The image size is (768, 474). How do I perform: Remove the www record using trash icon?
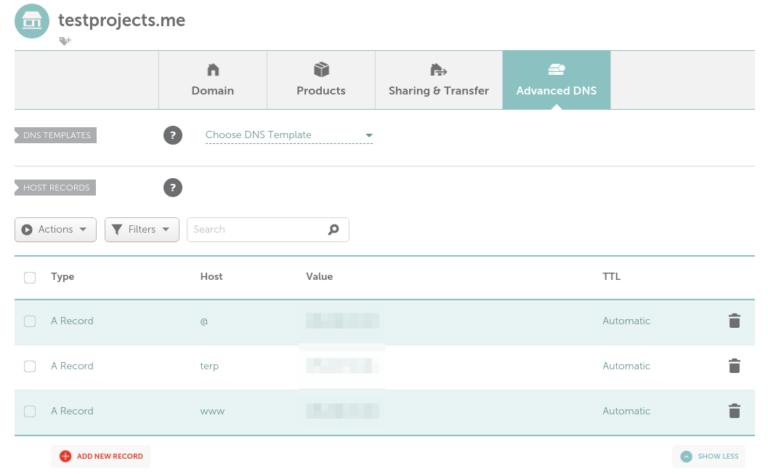tap(734, 411)
